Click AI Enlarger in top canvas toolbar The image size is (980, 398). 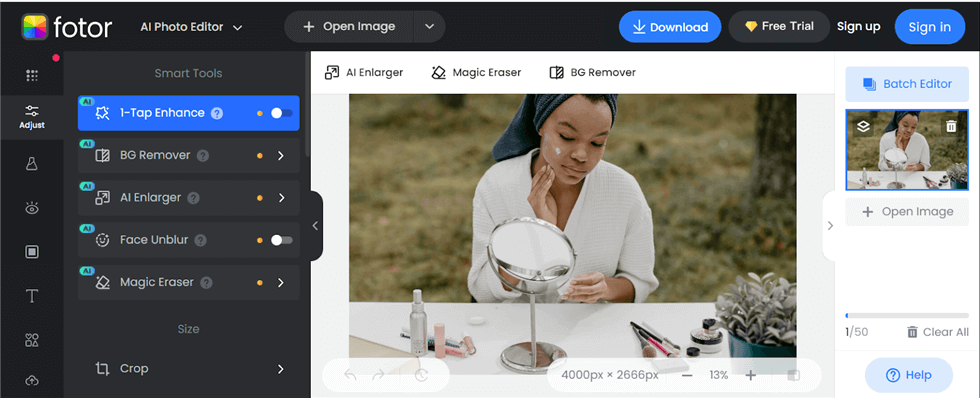tap(364, 72)
